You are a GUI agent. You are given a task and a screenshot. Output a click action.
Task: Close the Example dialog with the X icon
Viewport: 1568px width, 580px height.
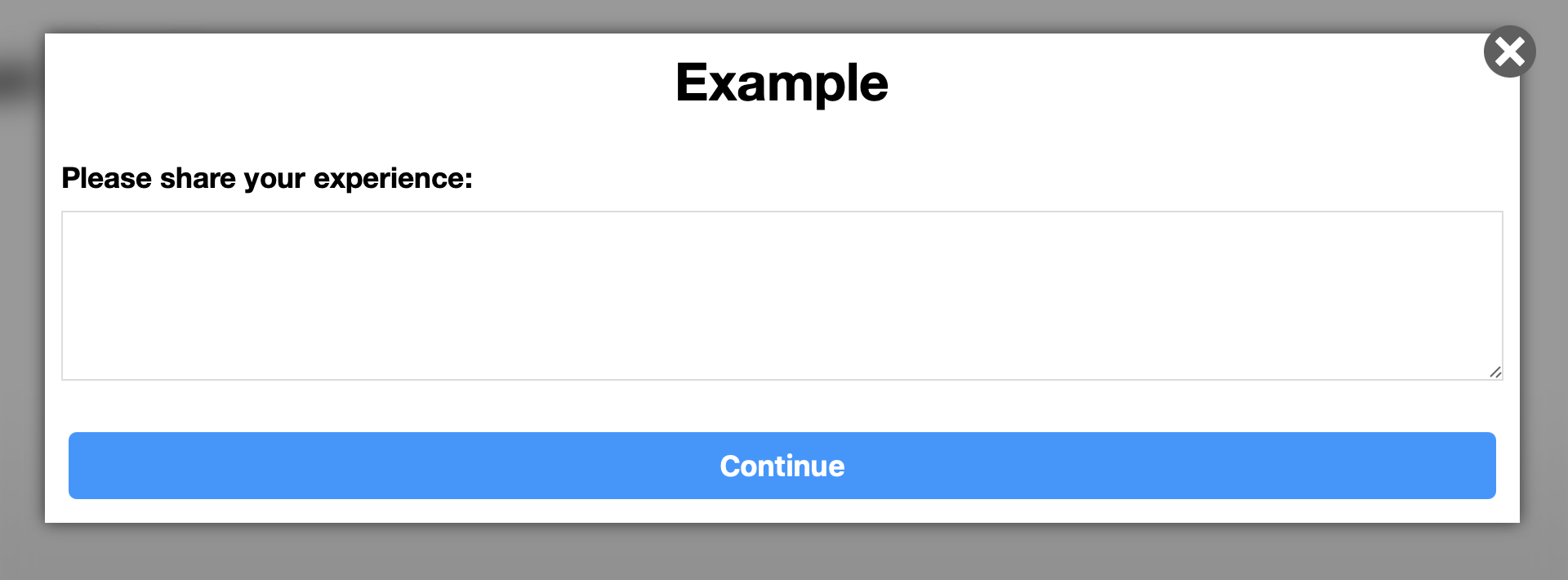click(1509, 51)
